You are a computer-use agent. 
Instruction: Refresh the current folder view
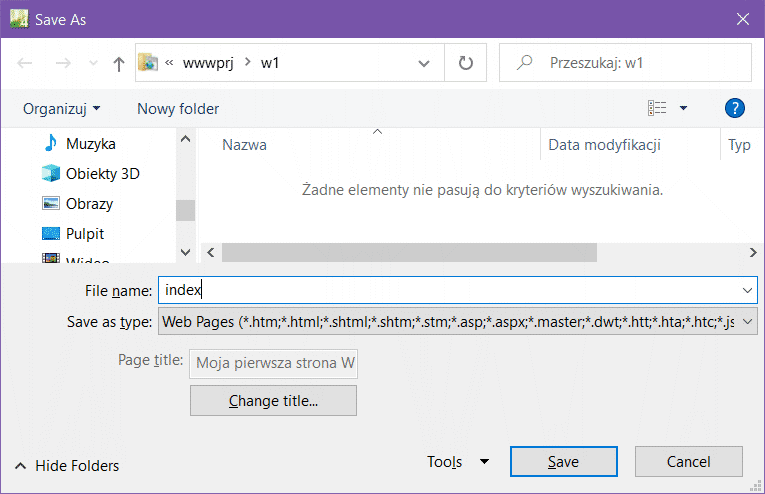(465, 63)
